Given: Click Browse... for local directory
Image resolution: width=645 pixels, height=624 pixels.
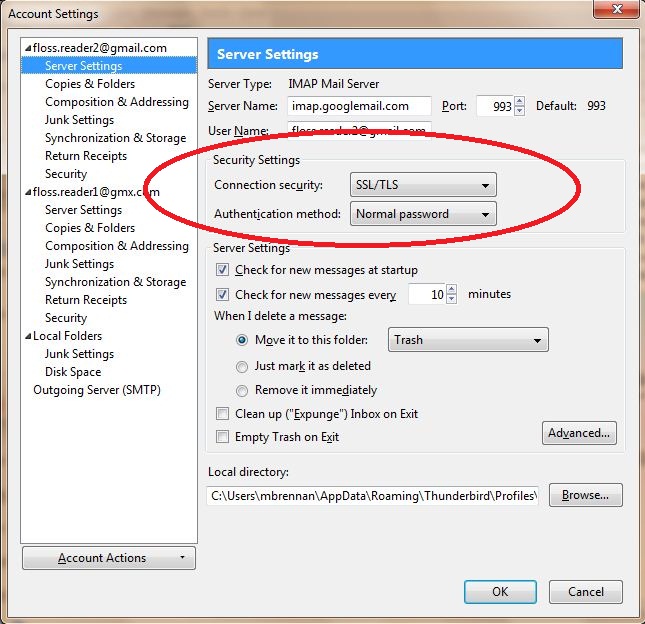Looking at the screenshot, I should 585,496.
